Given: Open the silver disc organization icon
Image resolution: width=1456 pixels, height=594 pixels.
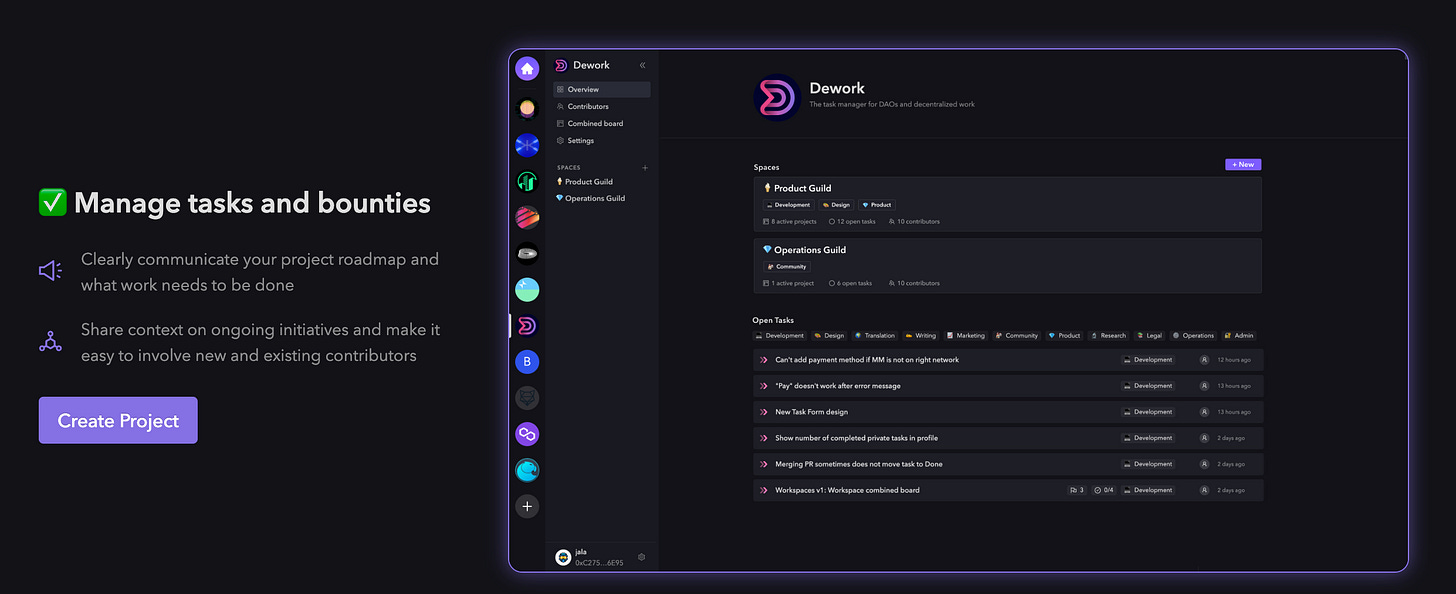Looking at the screenshot, I should tap(527, 253).
